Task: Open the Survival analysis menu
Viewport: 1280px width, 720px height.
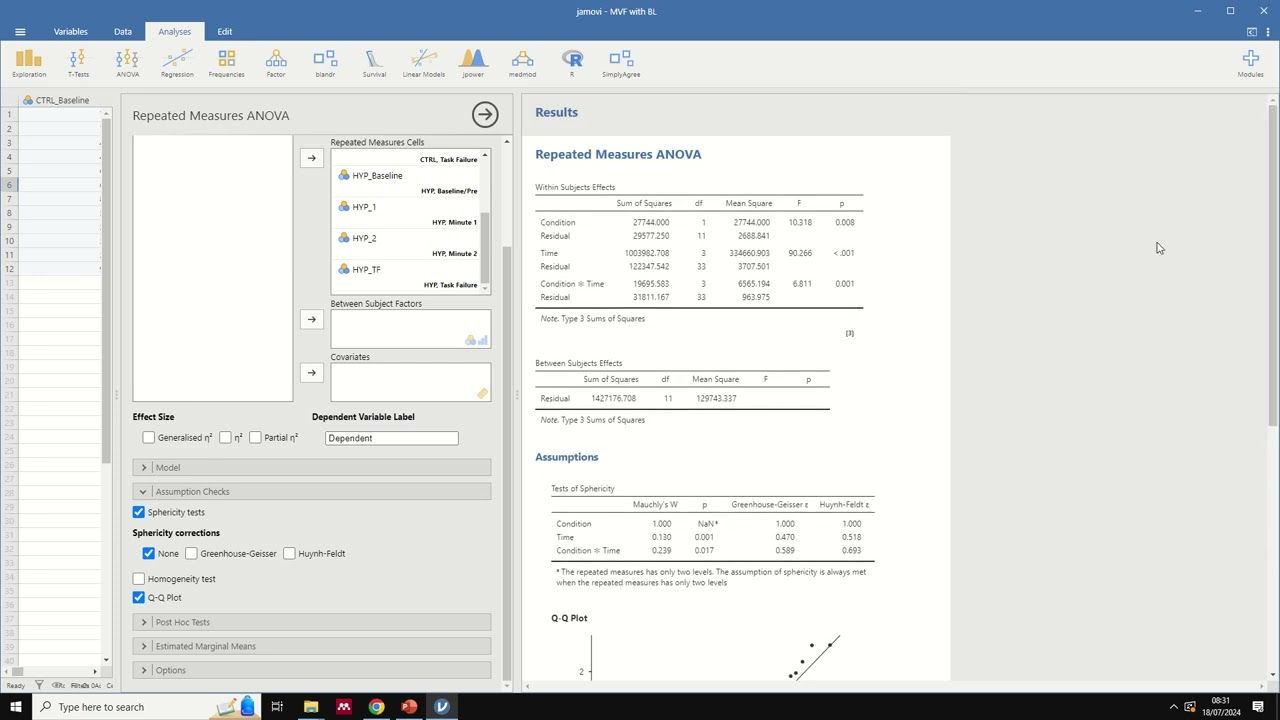Action: (374, 64)
